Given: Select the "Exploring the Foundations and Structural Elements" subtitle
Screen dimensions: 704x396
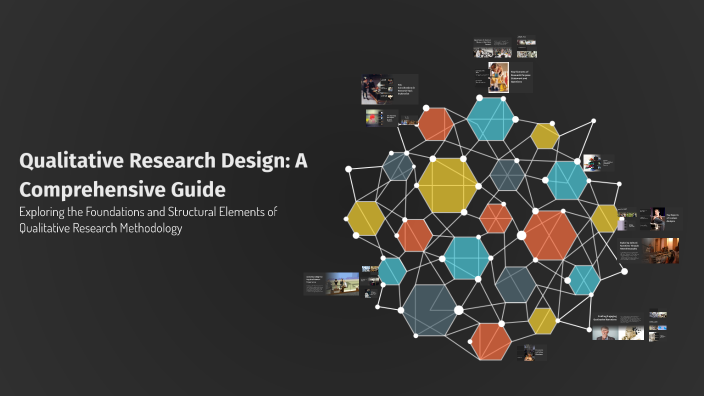Looking at the screenshot, I should [x=148, y=220].
